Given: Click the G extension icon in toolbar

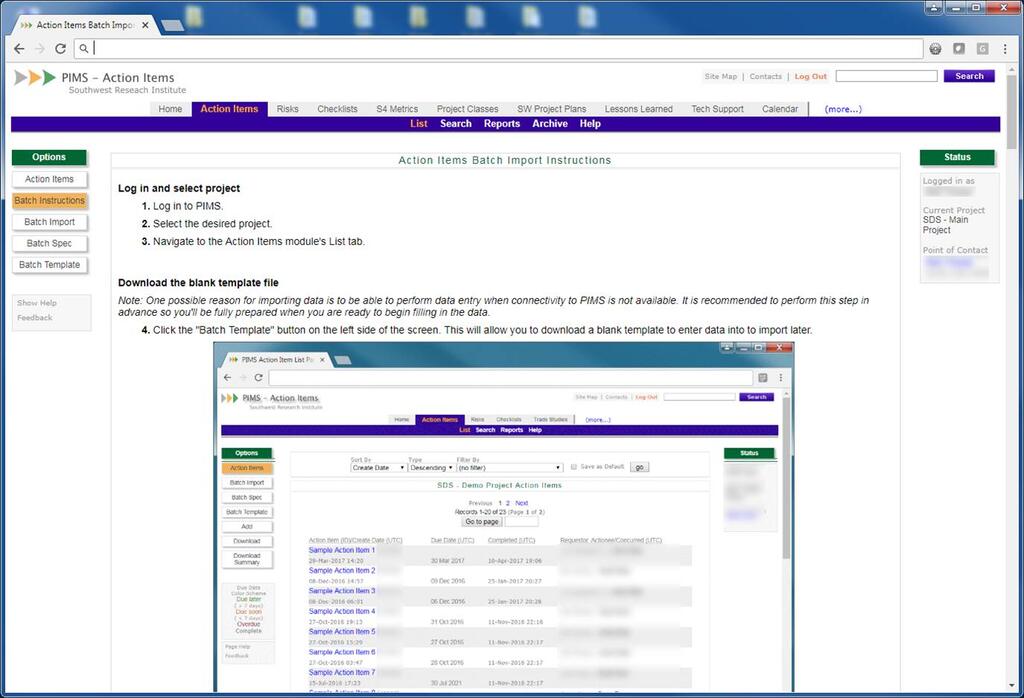Looking at the screenshot, I should [982, 48].
